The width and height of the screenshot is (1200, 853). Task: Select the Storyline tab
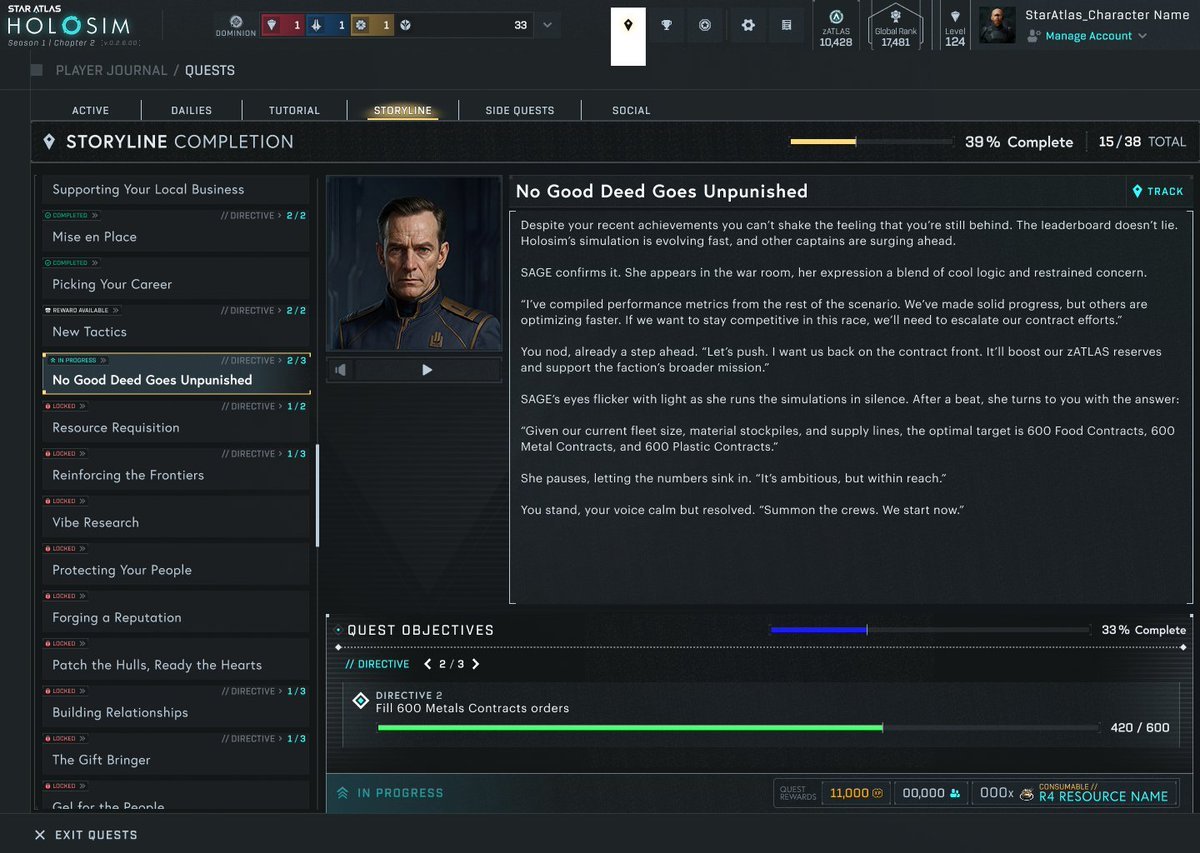point(403,110)
